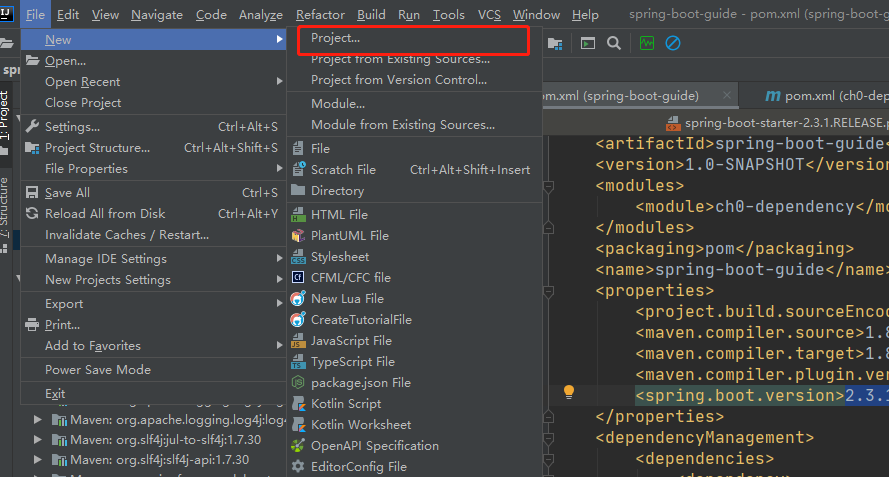Viewport: 889px width, 477px height.
Task: Choose Kotlin Script from the New list
Action: [345, 404]
